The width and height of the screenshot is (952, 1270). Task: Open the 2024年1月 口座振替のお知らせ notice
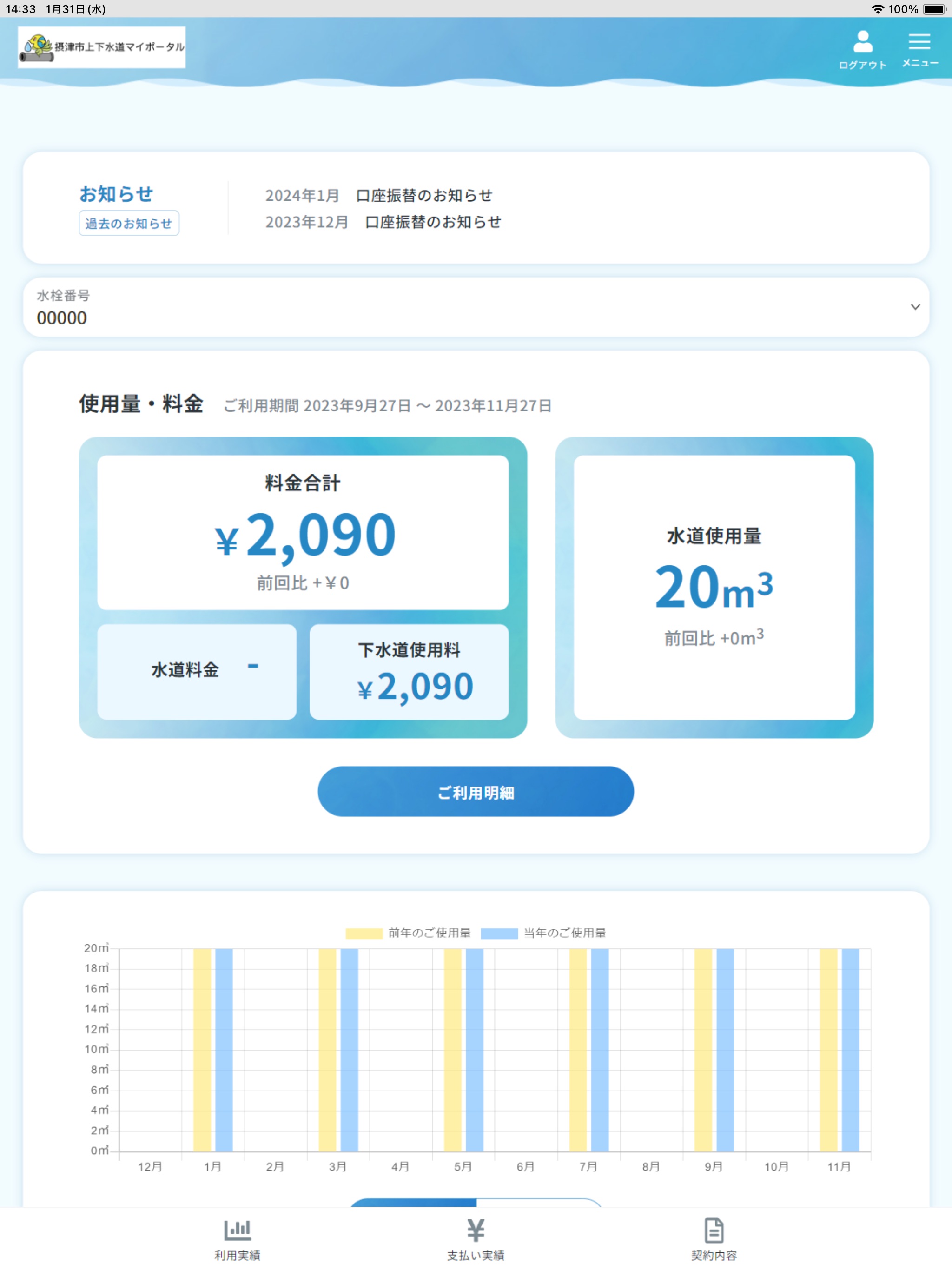click(x=379, y=195)
